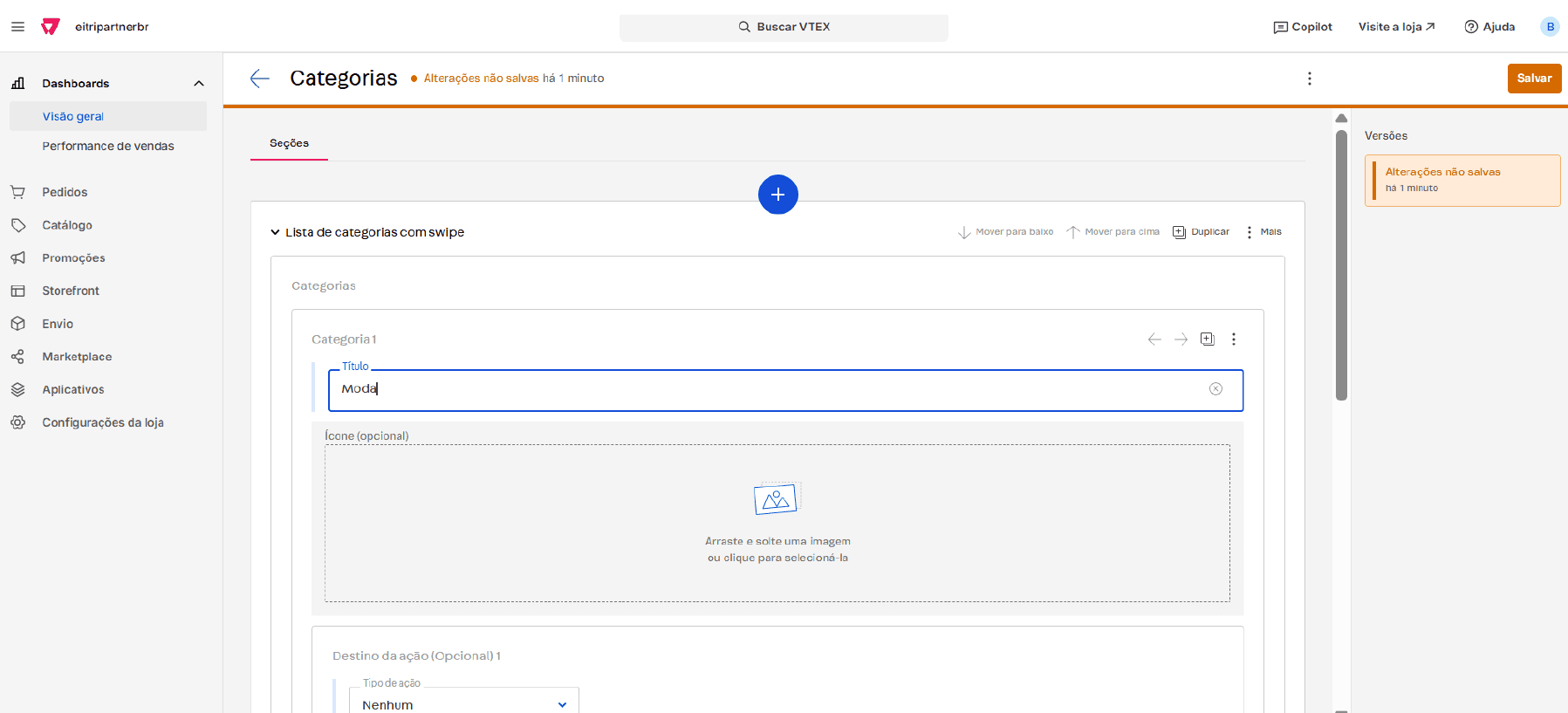
Task: Focus the Buscar VTEX search field
Action: point(784,27)
